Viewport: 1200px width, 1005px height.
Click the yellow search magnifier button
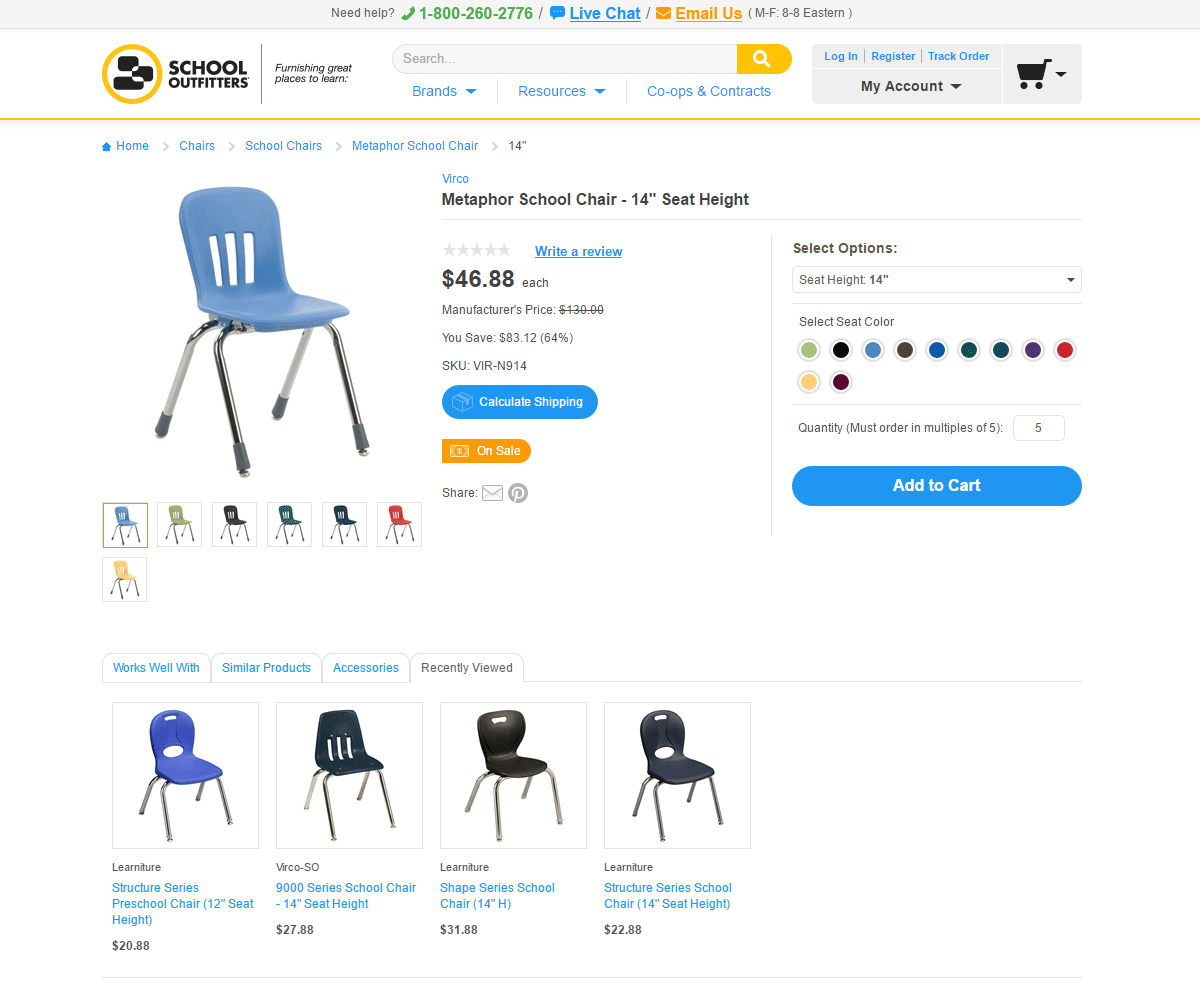coord(764,59)
